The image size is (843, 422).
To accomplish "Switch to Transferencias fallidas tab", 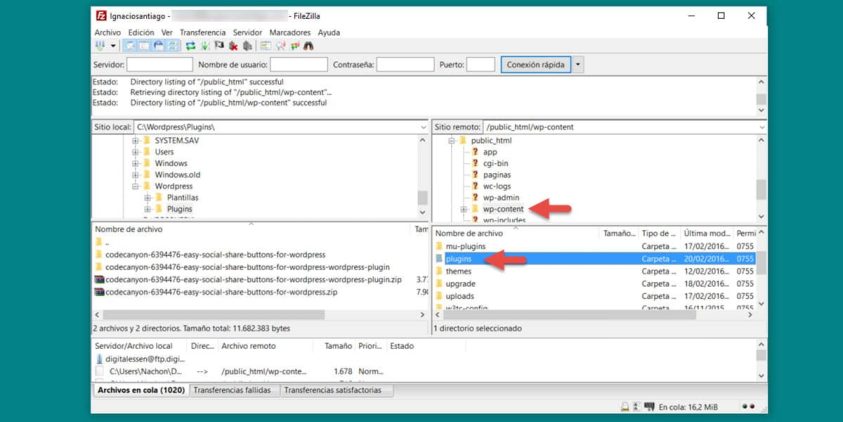I will pyautogui.click(x=232, y=390).
